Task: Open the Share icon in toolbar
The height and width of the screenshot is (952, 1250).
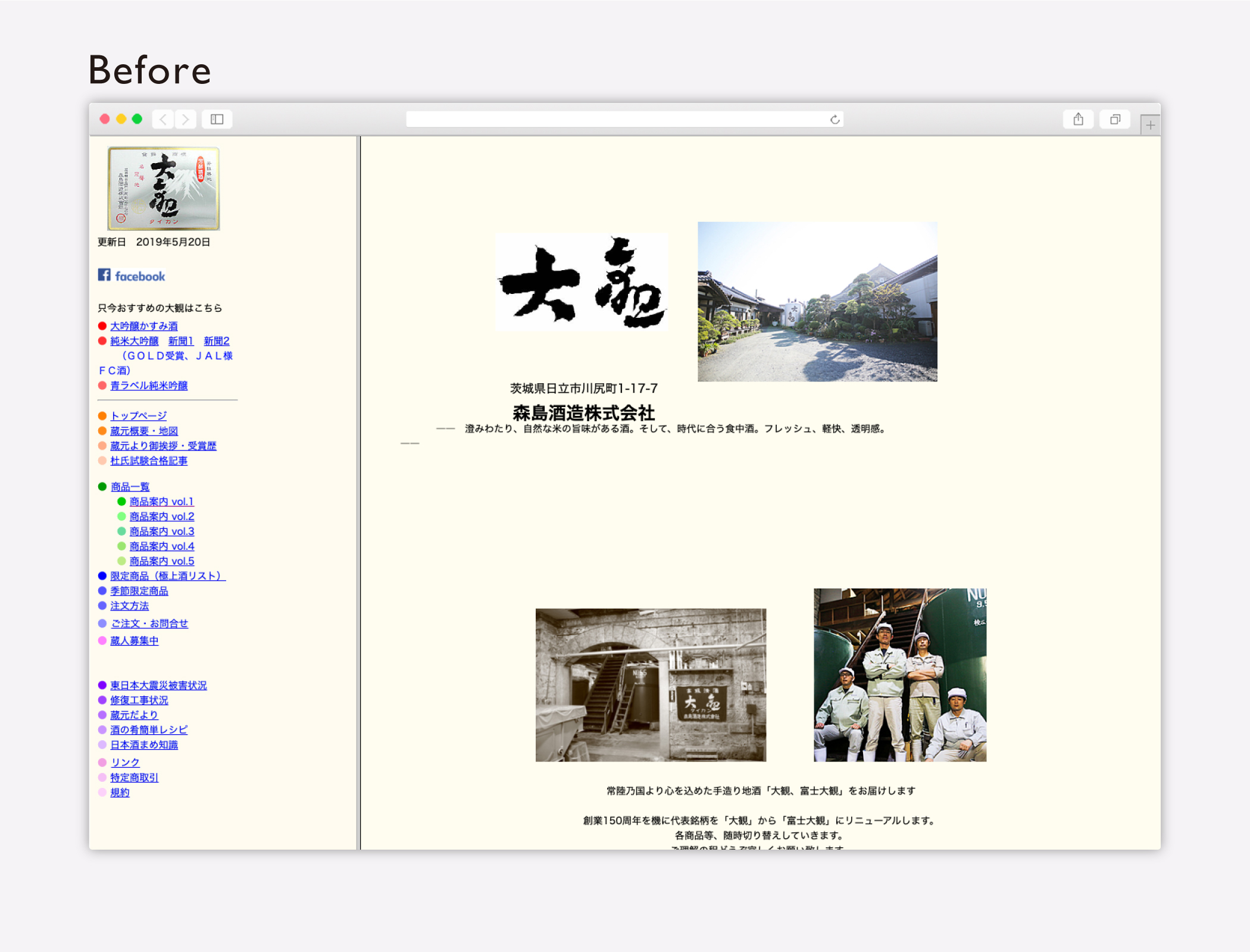Action: [x=1078, y=120]
